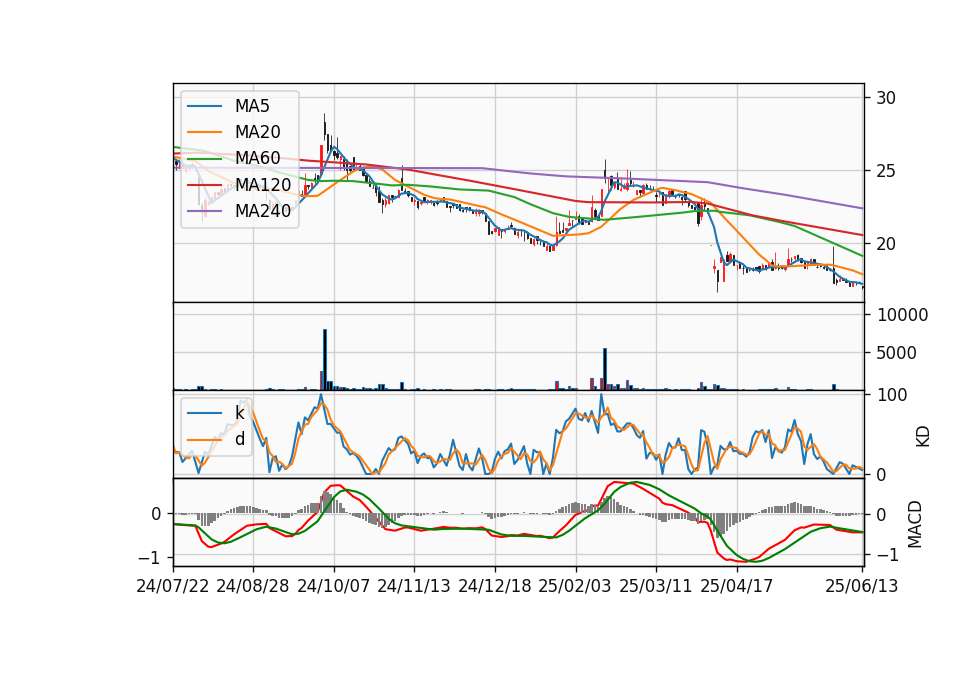
Task: Click the KD vertical axis title
Action: coord(923,436)
